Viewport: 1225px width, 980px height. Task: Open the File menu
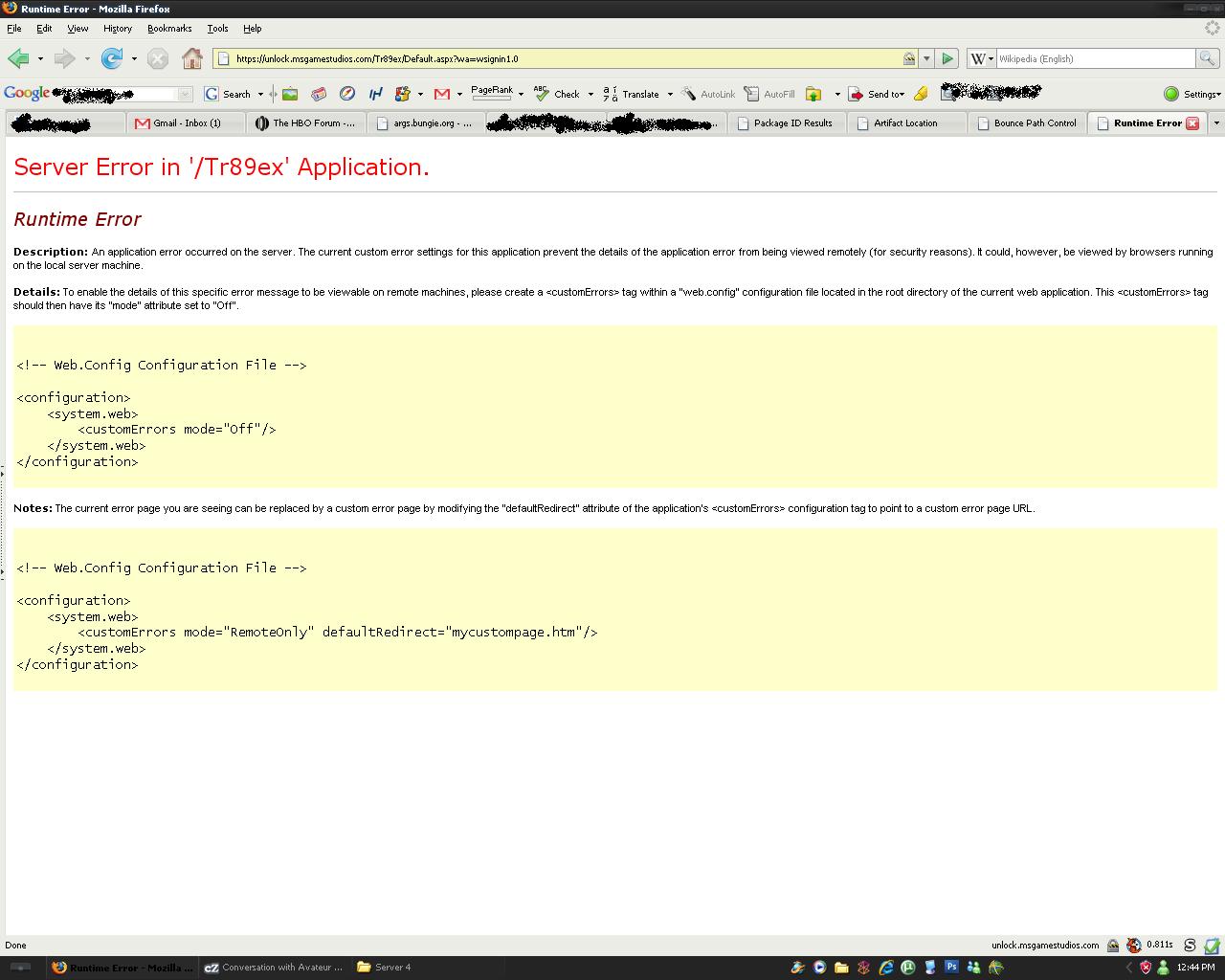(x=13, y=29)
